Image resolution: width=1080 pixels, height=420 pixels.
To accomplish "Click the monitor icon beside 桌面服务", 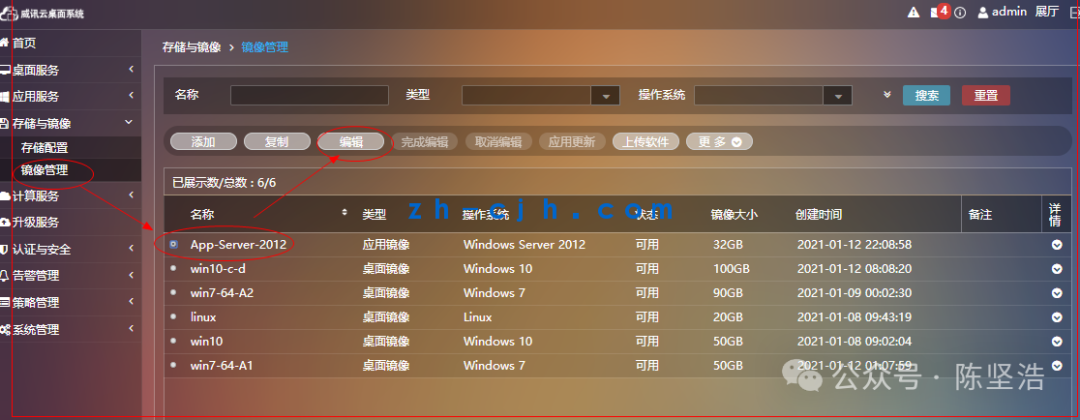I will pyautogui.click(x=6, y=70).
